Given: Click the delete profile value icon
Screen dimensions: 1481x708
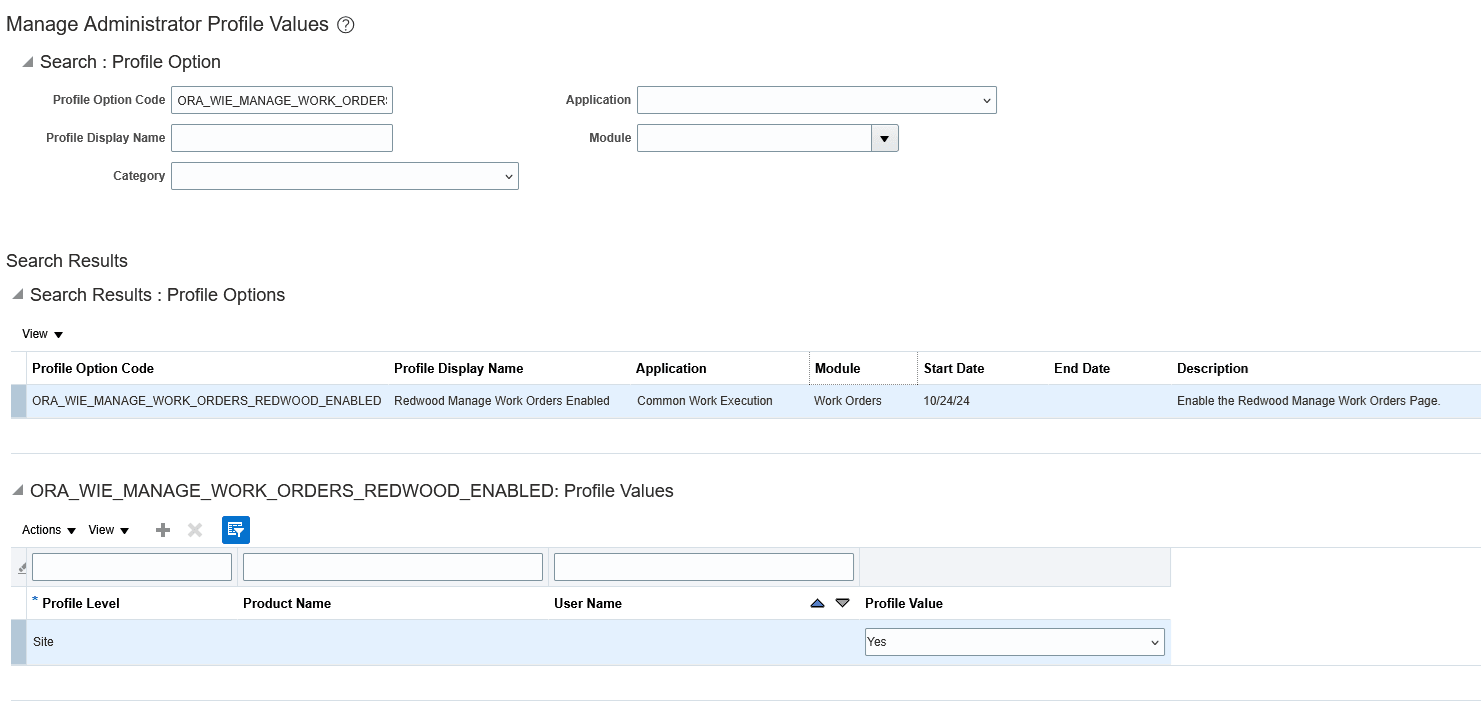Looking at the screenshot, I should click(194, 529).
